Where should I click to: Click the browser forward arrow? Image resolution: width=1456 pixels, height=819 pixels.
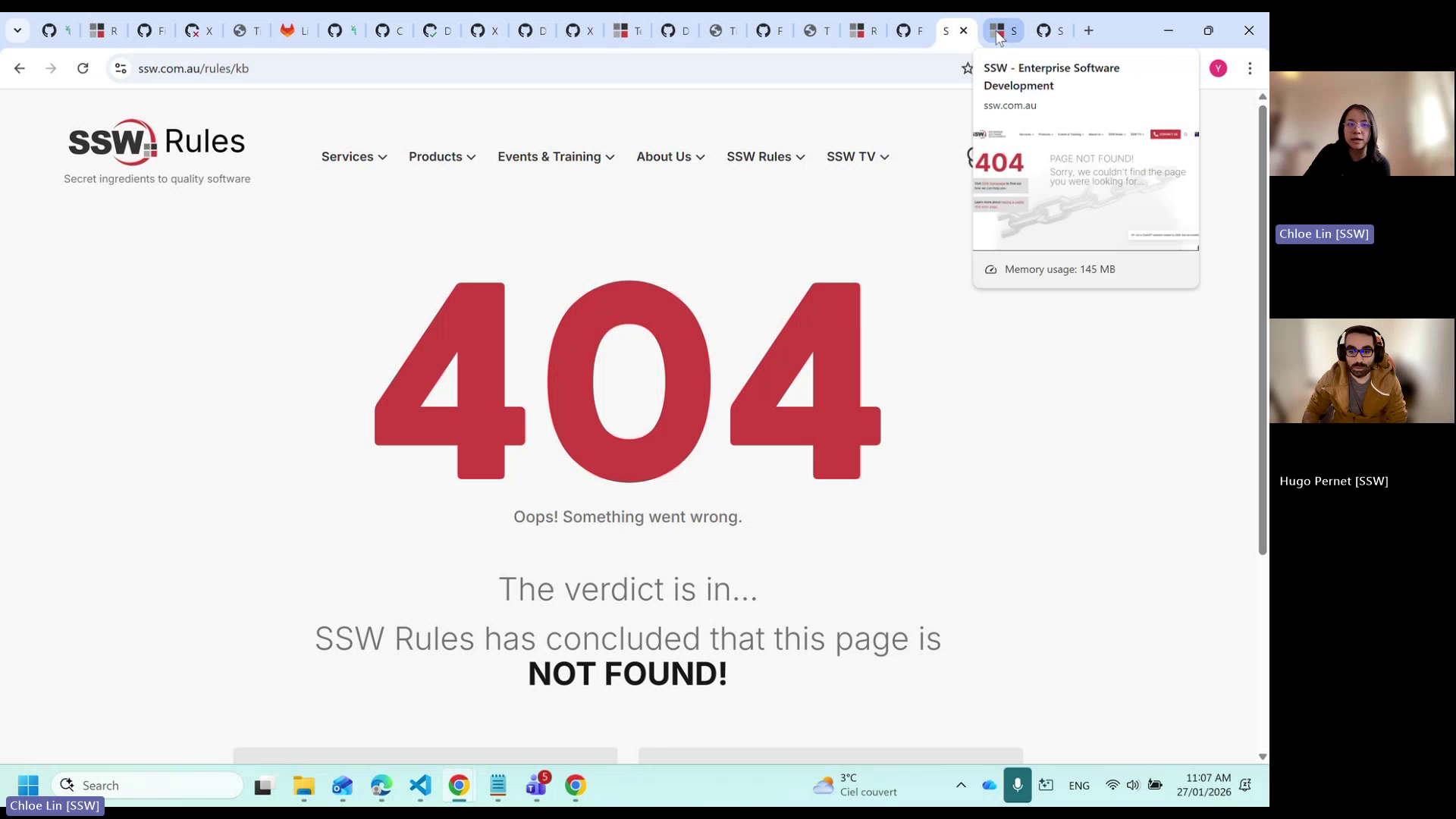tap(51, 68)
